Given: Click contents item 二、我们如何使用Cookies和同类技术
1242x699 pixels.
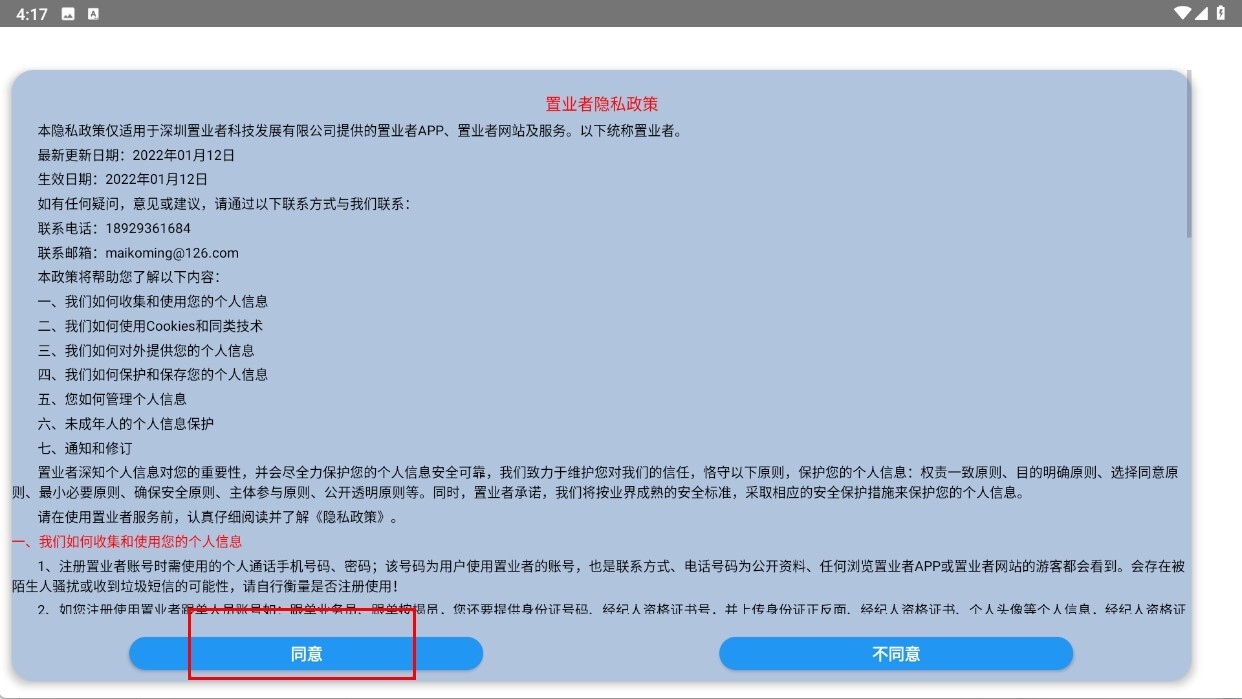Looking at the screenshot, I should tap(150, 326).
